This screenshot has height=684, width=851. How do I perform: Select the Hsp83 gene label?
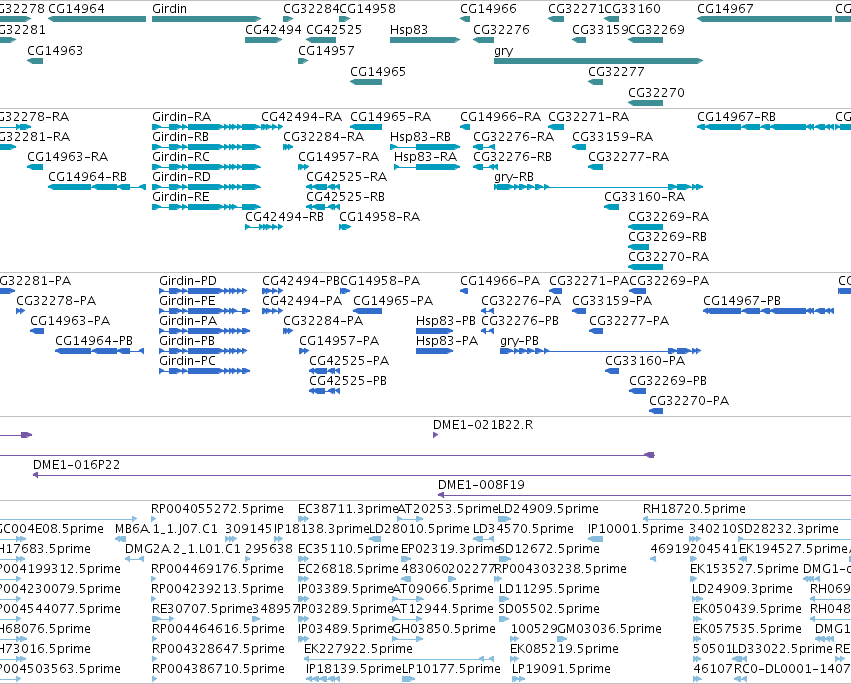pos(409,29)
